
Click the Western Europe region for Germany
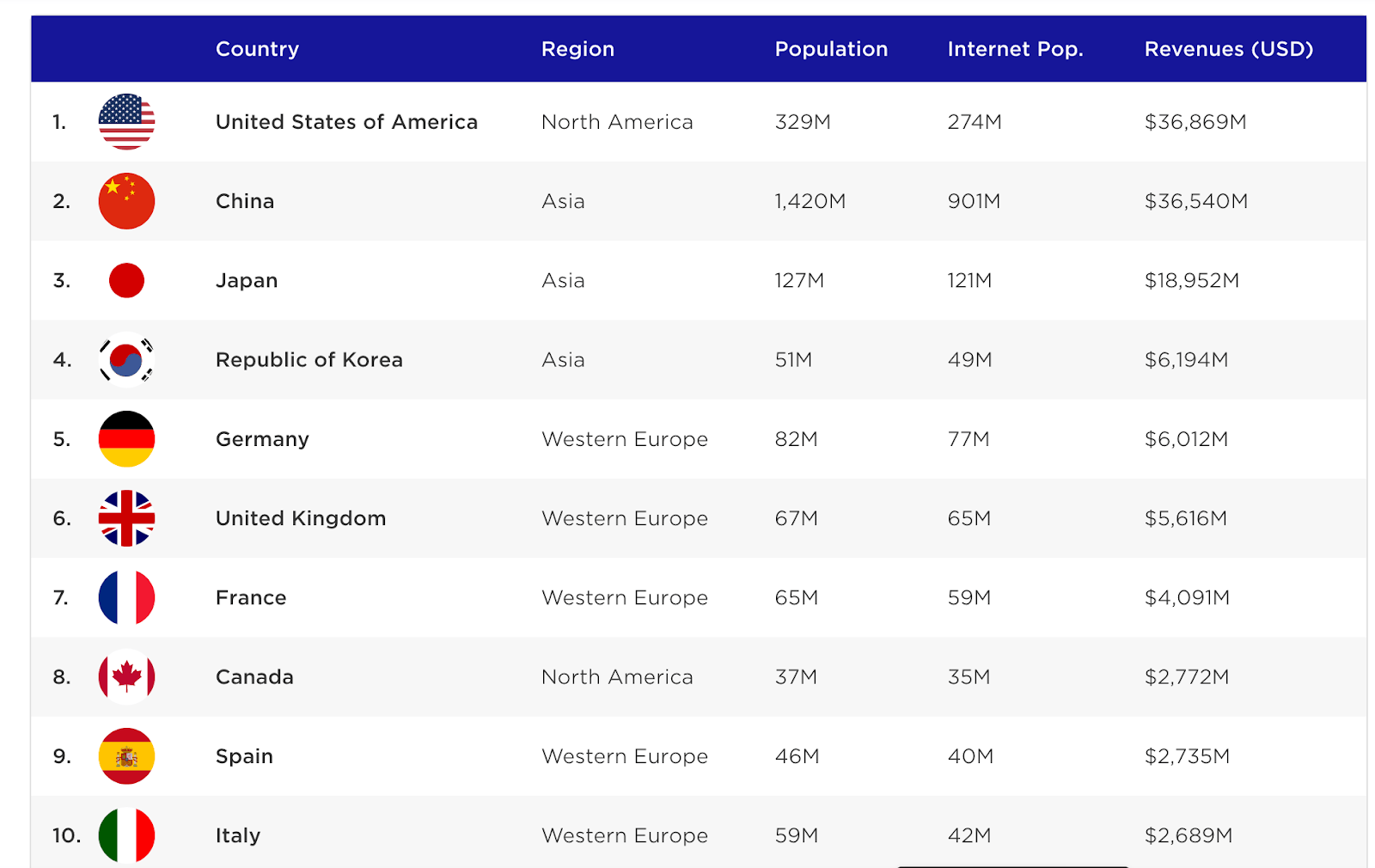click(x=625, y=439)
